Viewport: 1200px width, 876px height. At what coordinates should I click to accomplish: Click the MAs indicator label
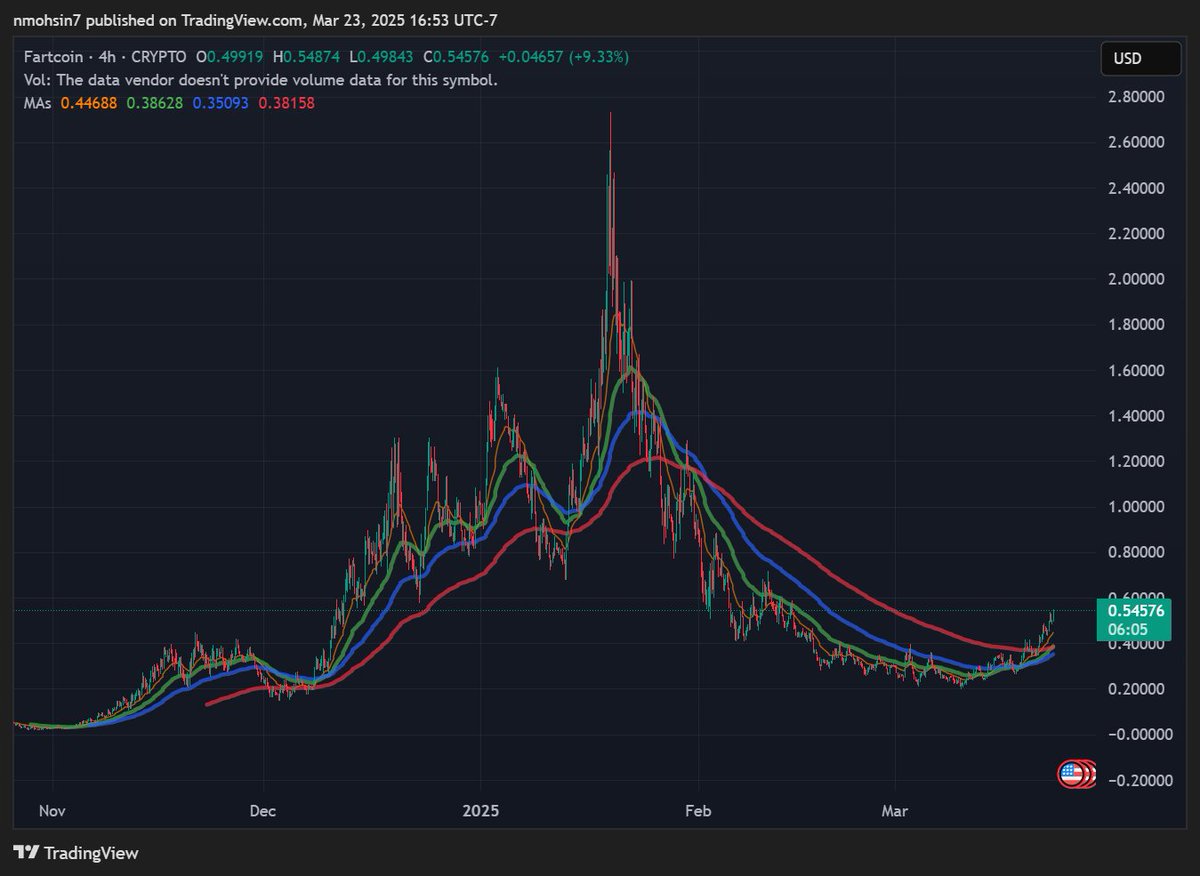(37, 102)
